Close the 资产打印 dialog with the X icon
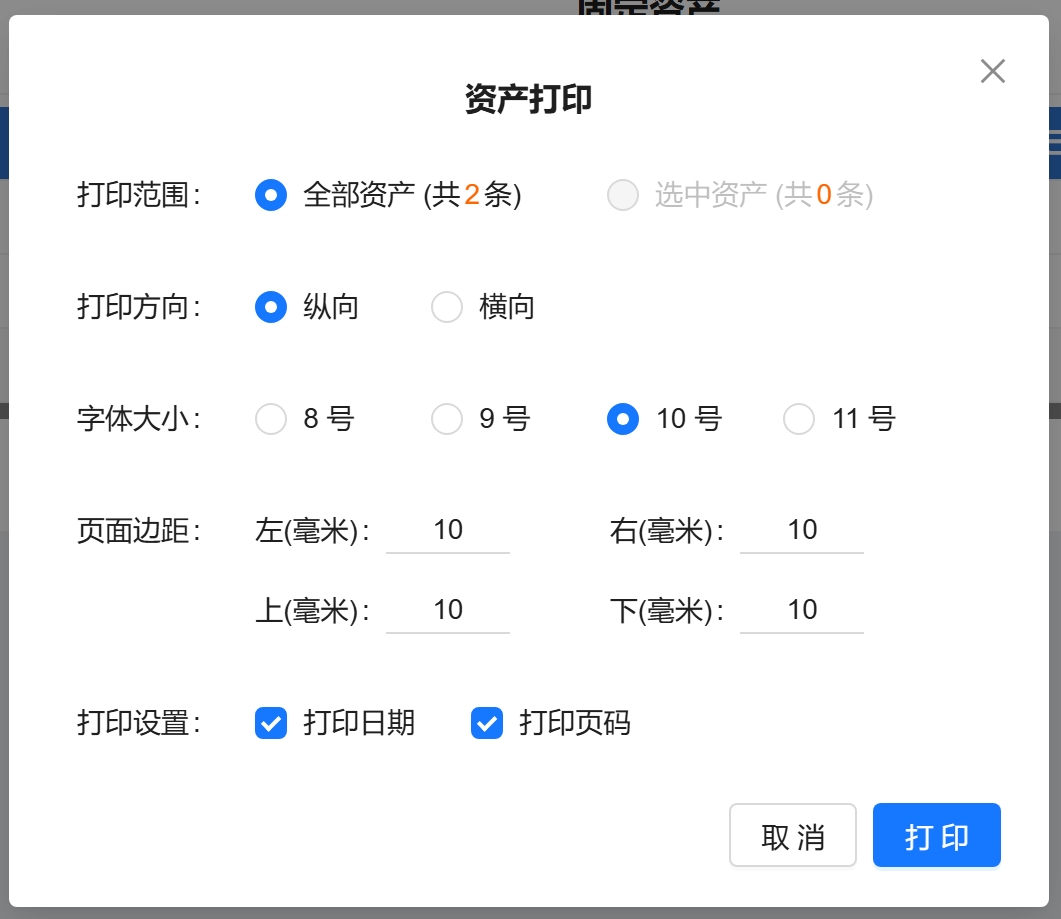This screenshot has height=919, width=1061. point(992,71)
